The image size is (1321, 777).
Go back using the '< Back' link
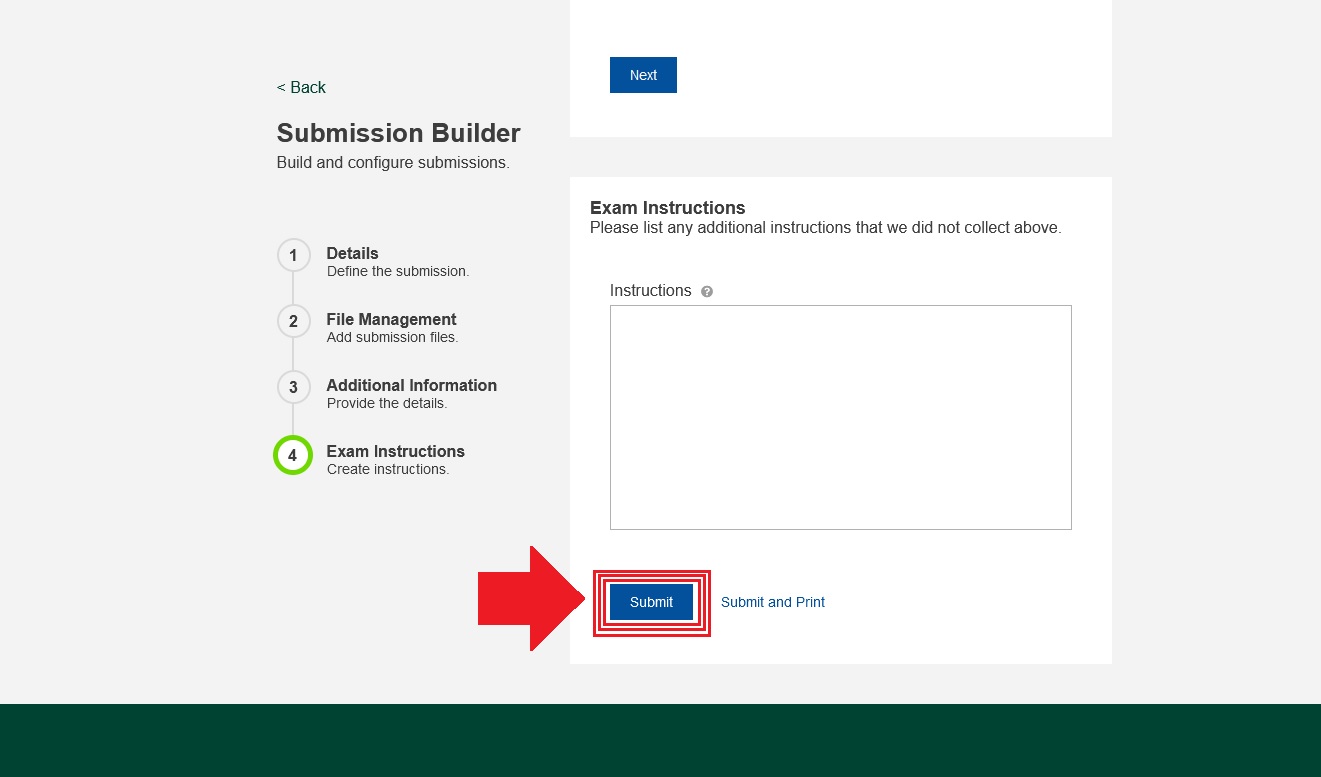[301, 87]
